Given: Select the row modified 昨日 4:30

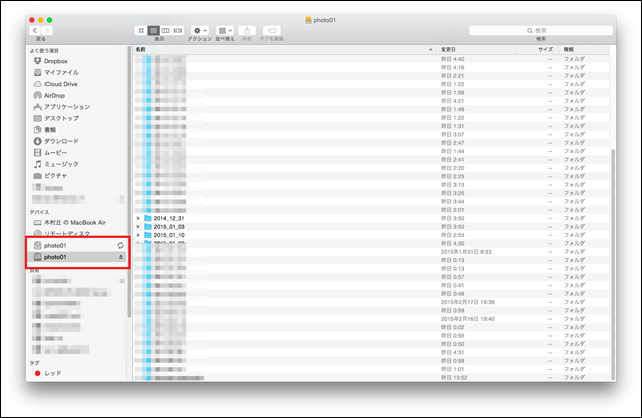Looking at the screenshot, I should click(371, 243).
